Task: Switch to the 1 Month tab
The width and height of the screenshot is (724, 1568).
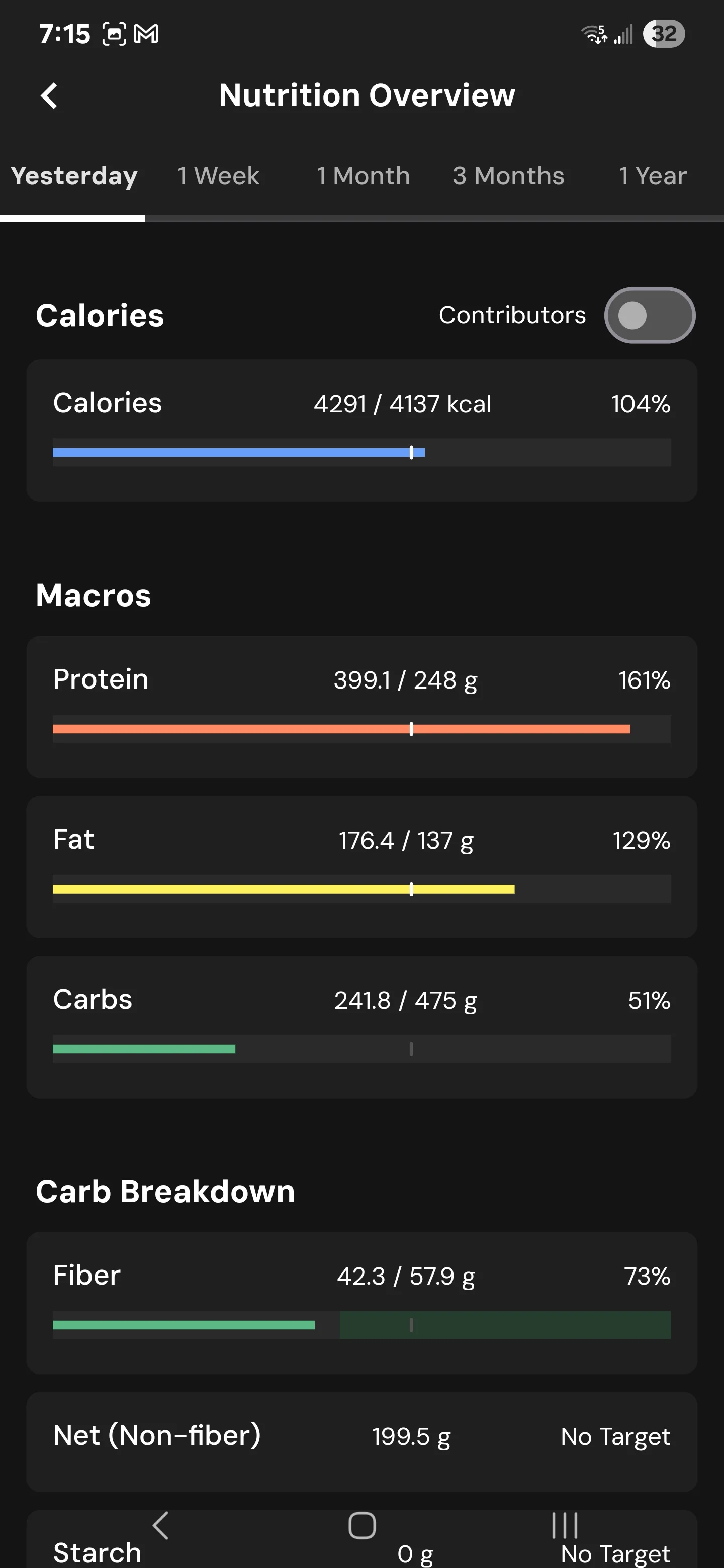Action: [x=363, y=176]
